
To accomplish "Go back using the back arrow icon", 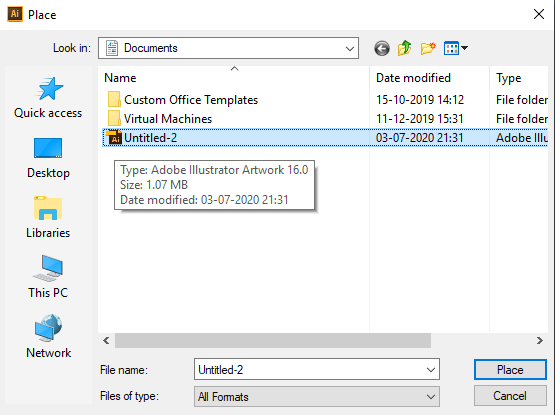I will click(382, 48).
